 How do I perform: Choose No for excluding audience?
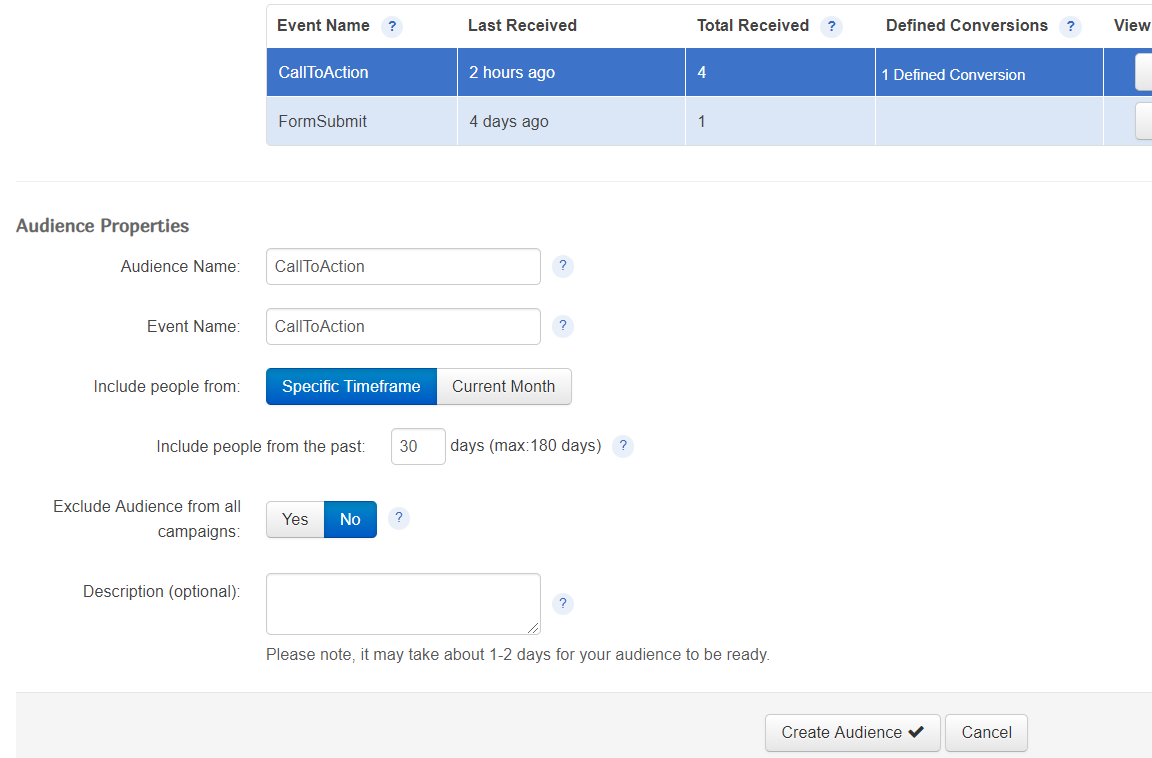click(x=350, y=519)
